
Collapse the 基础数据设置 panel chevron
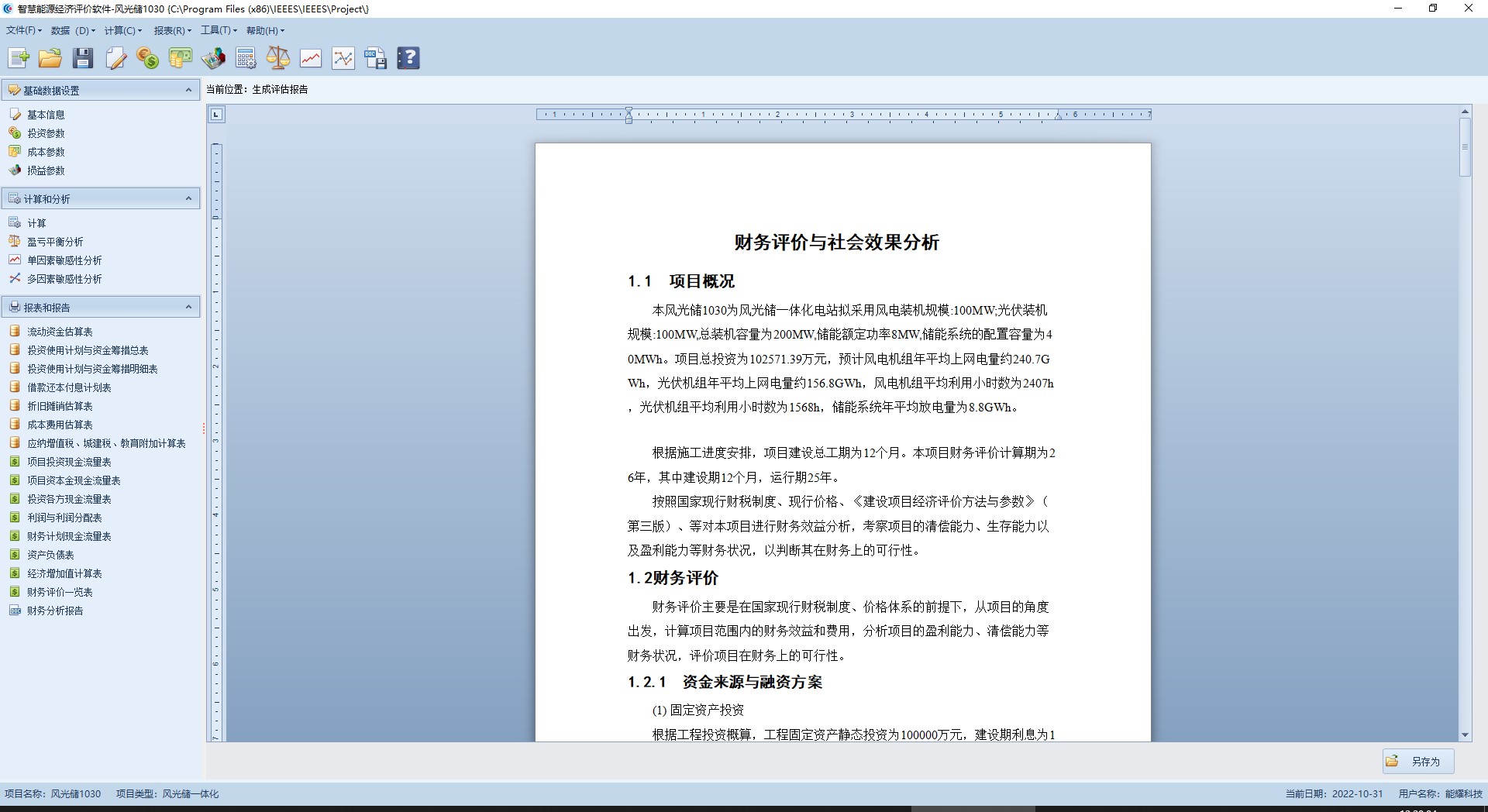click(x=188, y=91)
